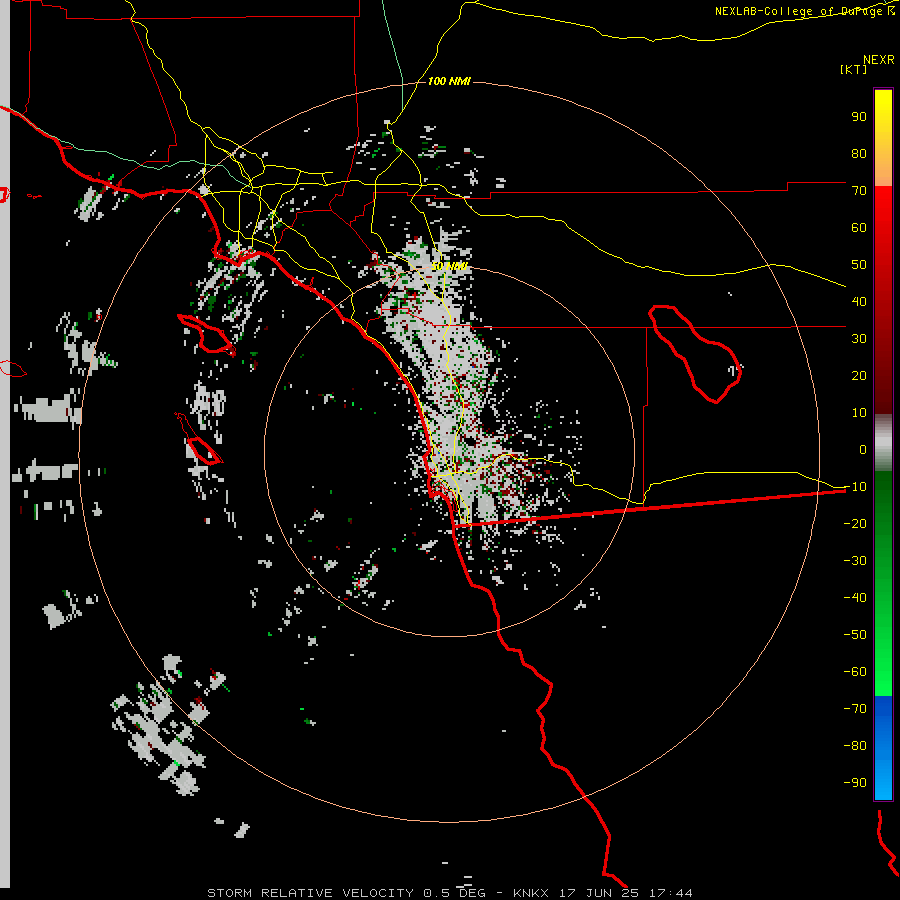Click the 20 value on the velocity scale
Image resolution: width=900 pixels, height=900 pixels.
(x=859, y=375)
